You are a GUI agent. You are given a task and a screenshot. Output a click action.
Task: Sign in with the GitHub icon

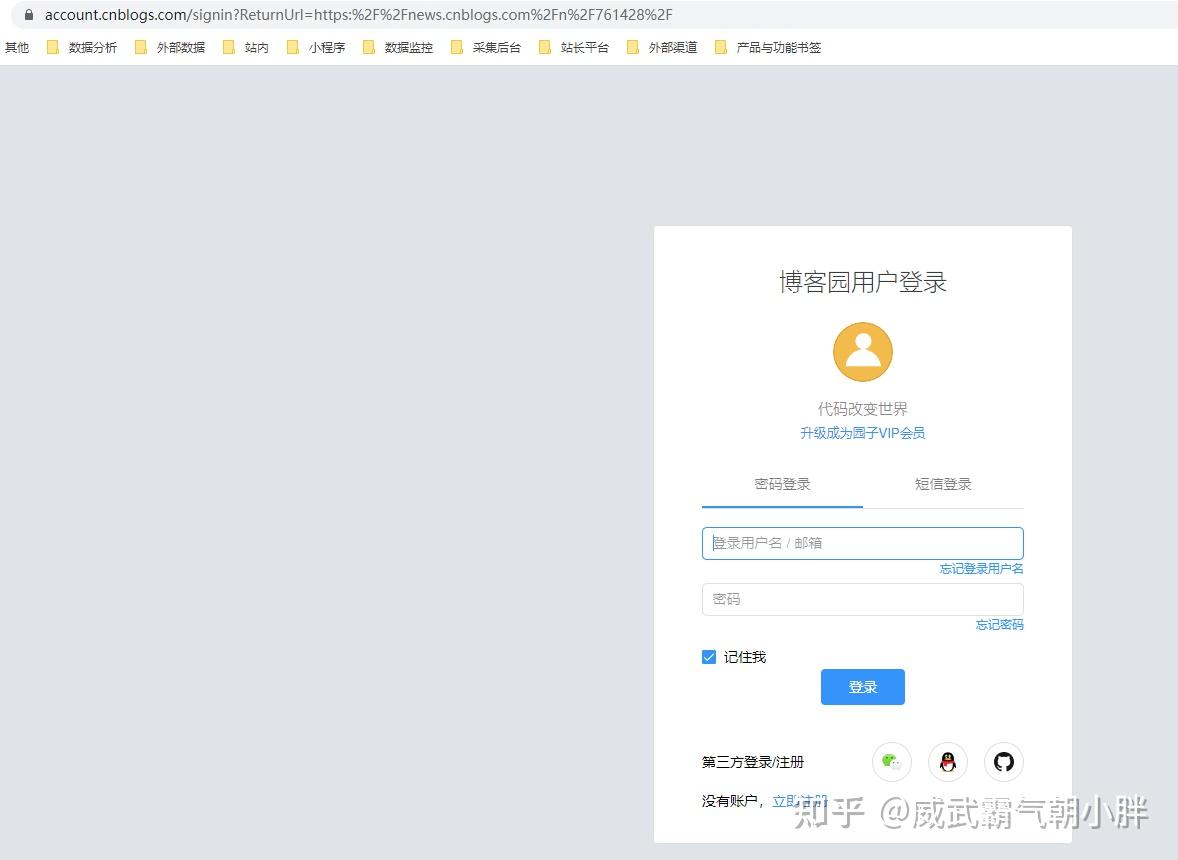coord(1004,762)
